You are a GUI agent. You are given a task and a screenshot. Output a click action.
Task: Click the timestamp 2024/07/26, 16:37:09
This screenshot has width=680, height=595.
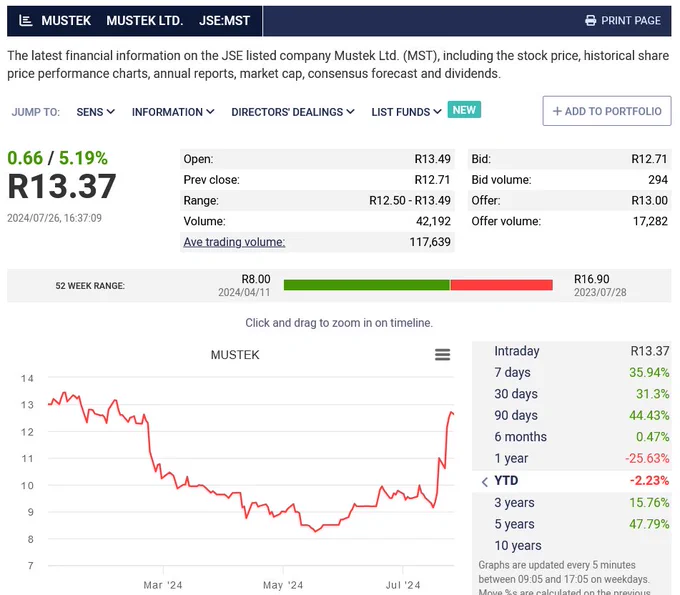[x=54, y=218]
